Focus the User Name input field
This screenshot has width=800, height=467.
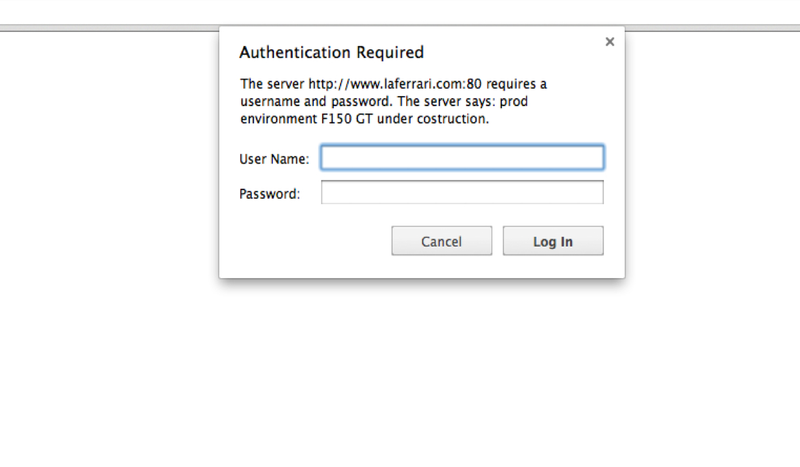(x=462, y=157)
